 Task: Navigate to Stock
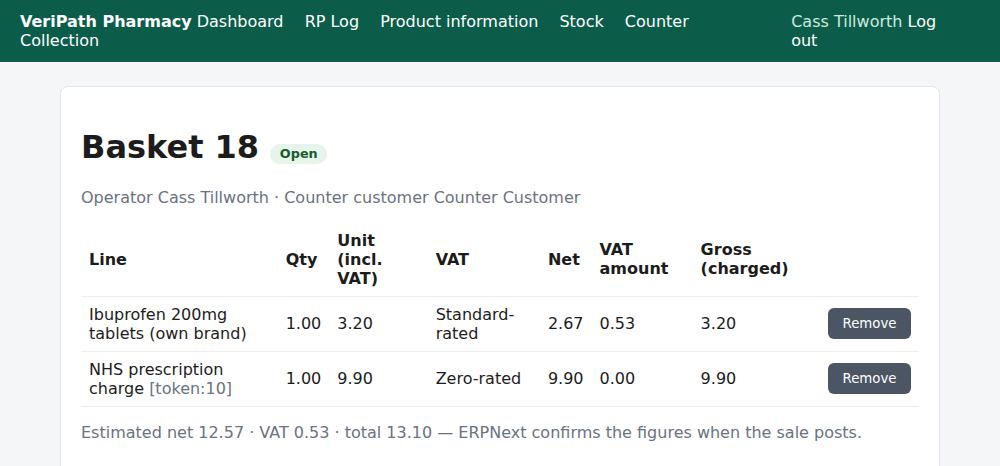(582, 22)
